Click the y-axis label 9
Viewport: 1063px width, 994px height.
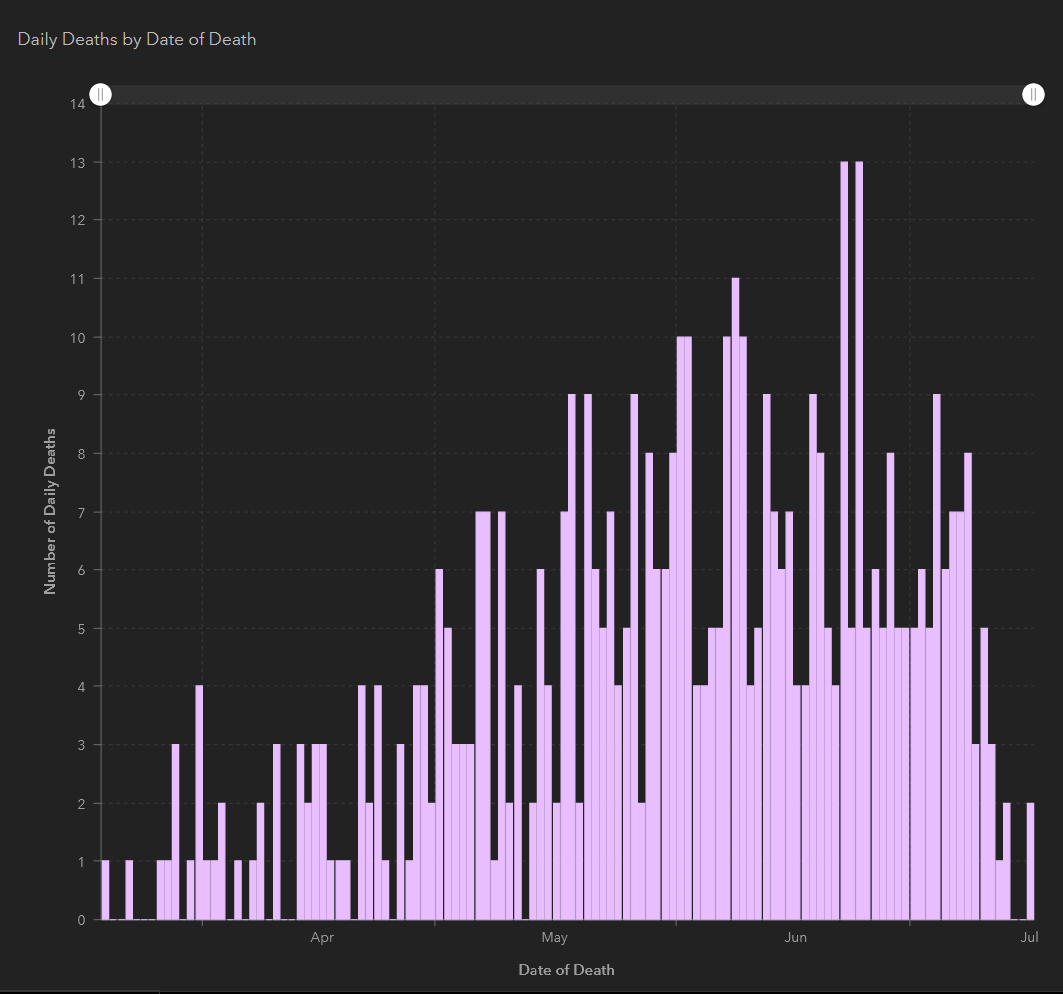click(81, 395)
